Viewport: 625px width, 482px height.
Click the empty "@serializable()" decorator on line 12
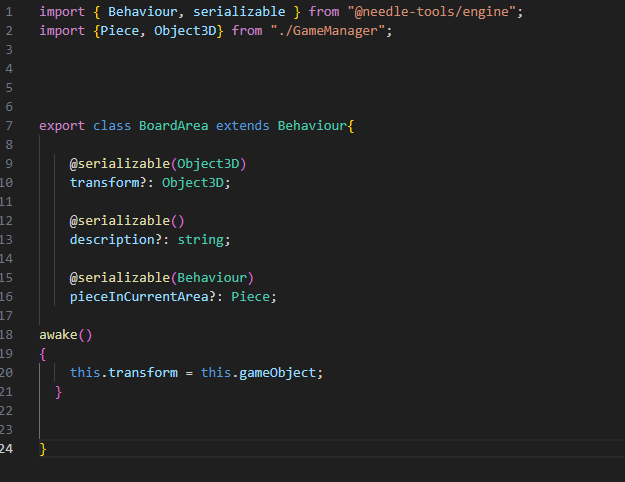click(127, 221)
